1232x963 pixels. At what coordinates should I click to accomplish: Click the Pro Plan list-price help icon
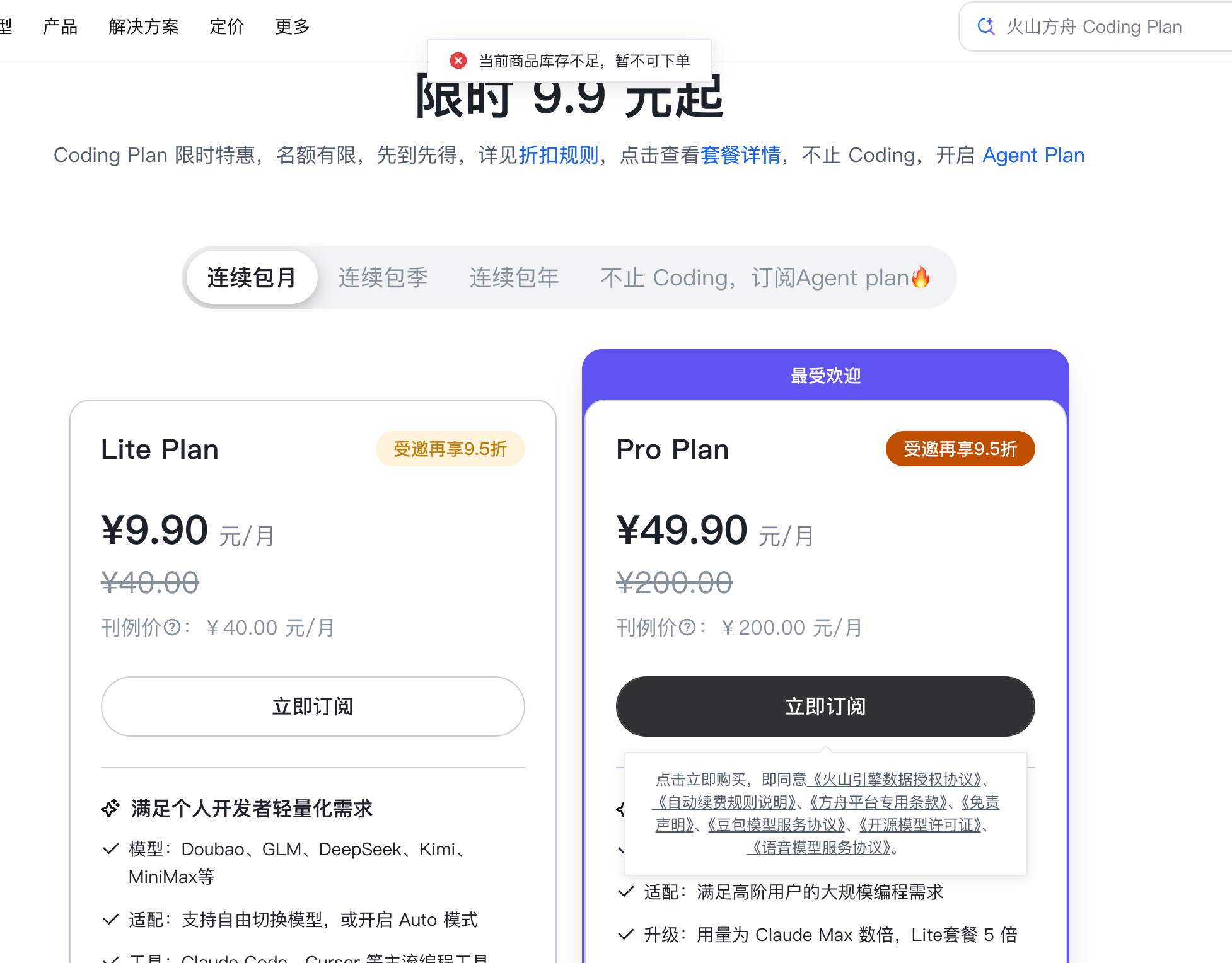(687, 628)
